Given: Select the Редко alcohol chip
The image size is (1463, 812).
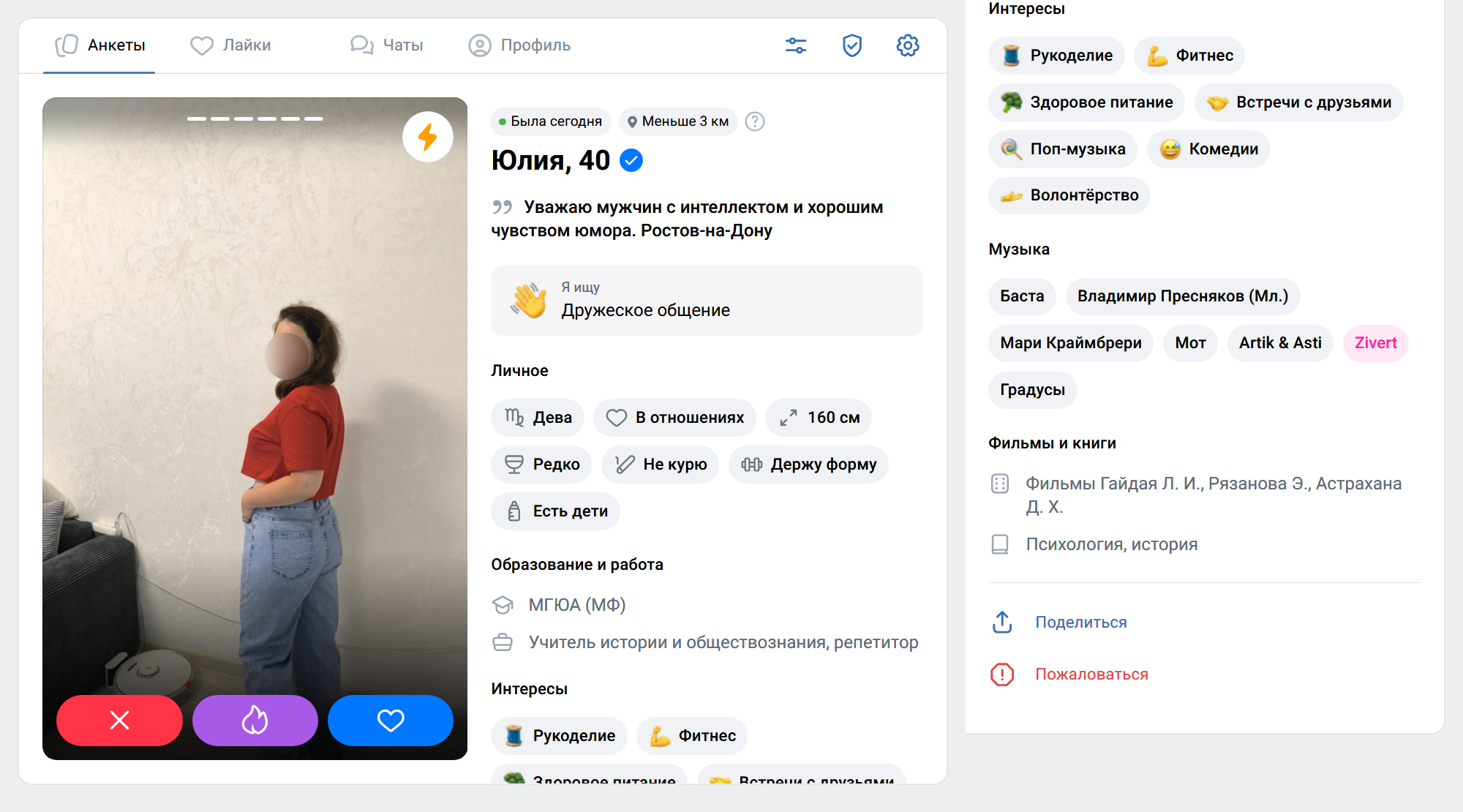Looking at the screenshot, I should [541, 465].
